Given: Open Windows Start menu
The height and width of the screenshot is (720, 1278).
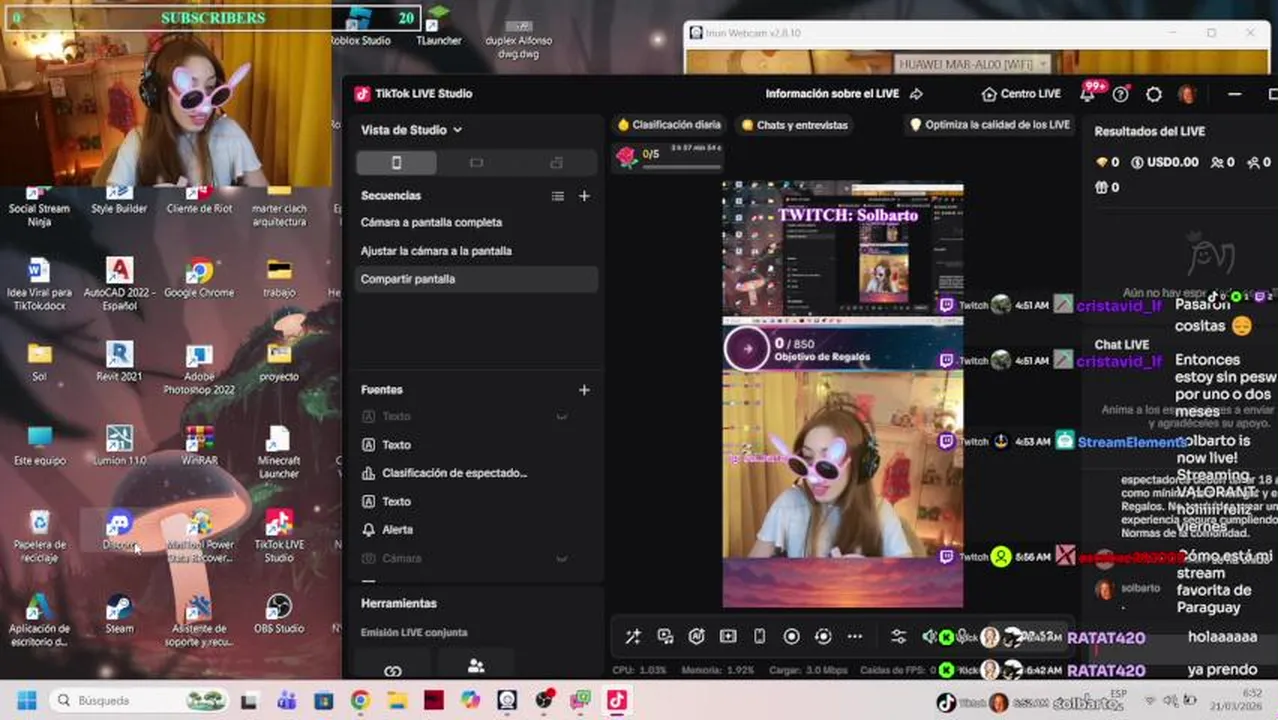Looking at the screenshot, I should [26, 700].
